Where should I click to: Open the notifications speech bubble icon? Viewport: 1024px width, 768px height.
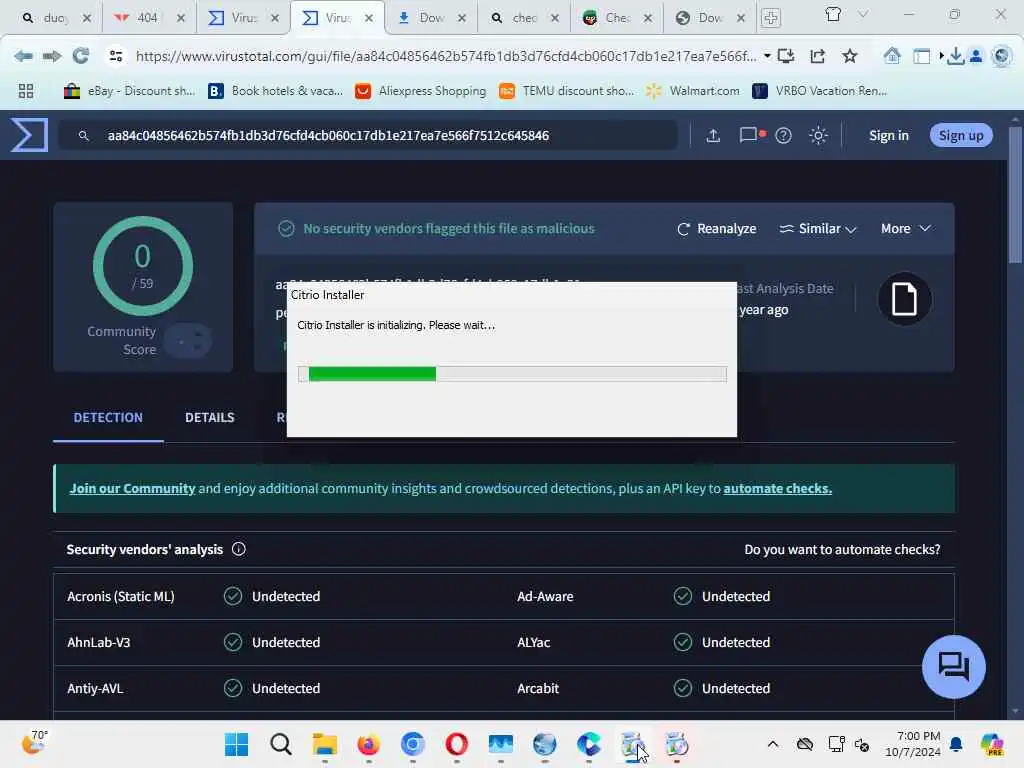751,135
